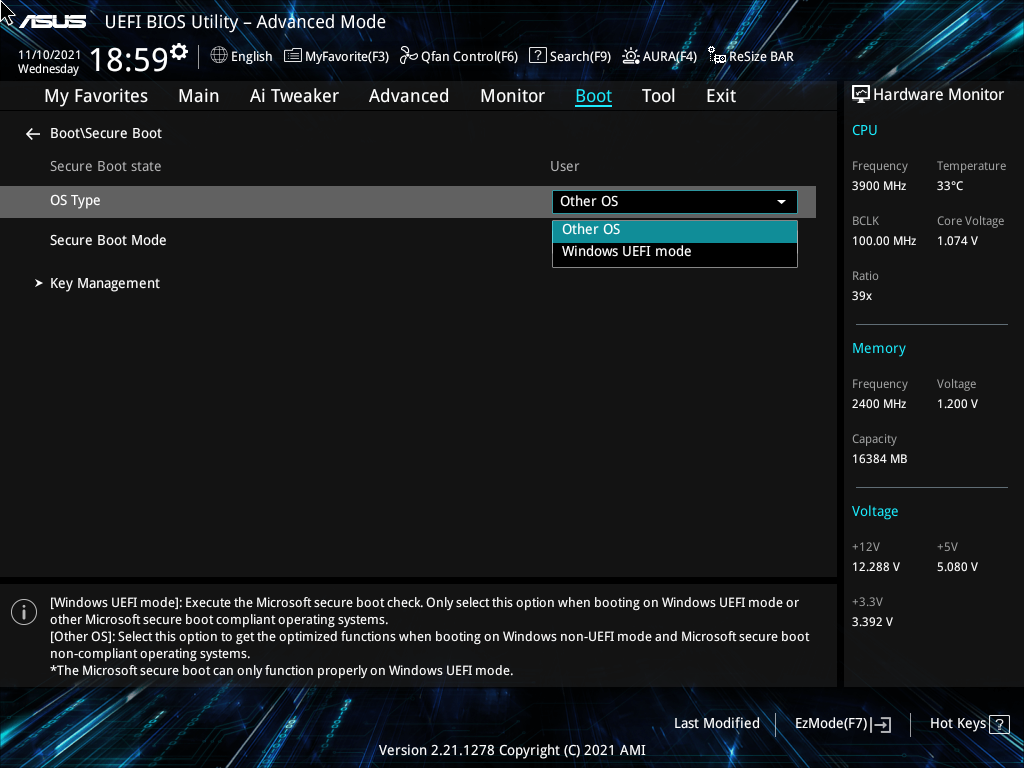Click the Hot Keys question mark icon
Viewport: 1024px width, 768px height.
coord(999,724)
